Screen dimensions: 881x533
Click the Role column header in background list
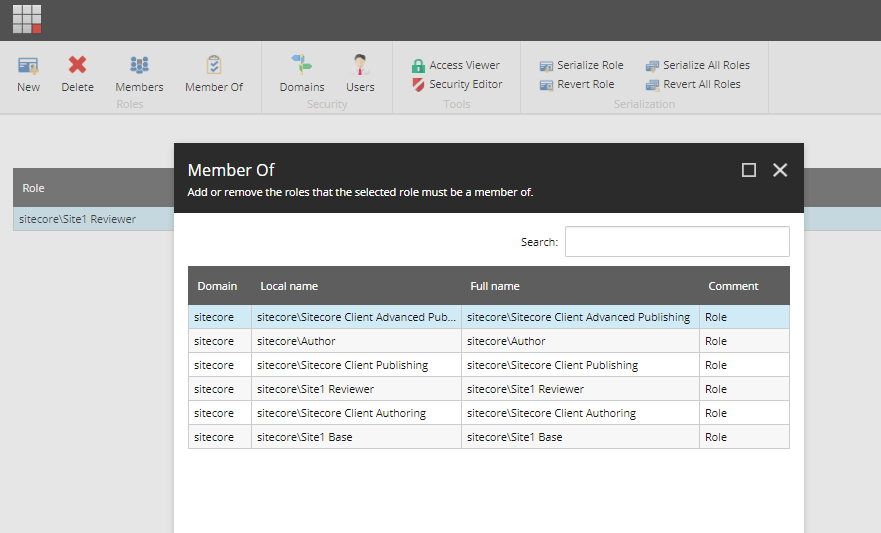(x=33, y=188)
